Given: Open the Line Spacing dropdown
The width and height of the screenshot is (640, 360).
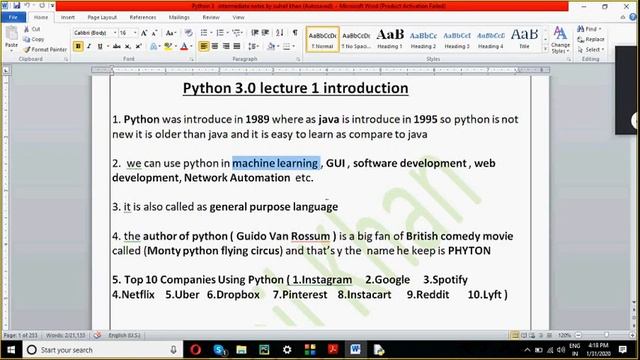Looking at the screenshot, I should pos(253,46).
